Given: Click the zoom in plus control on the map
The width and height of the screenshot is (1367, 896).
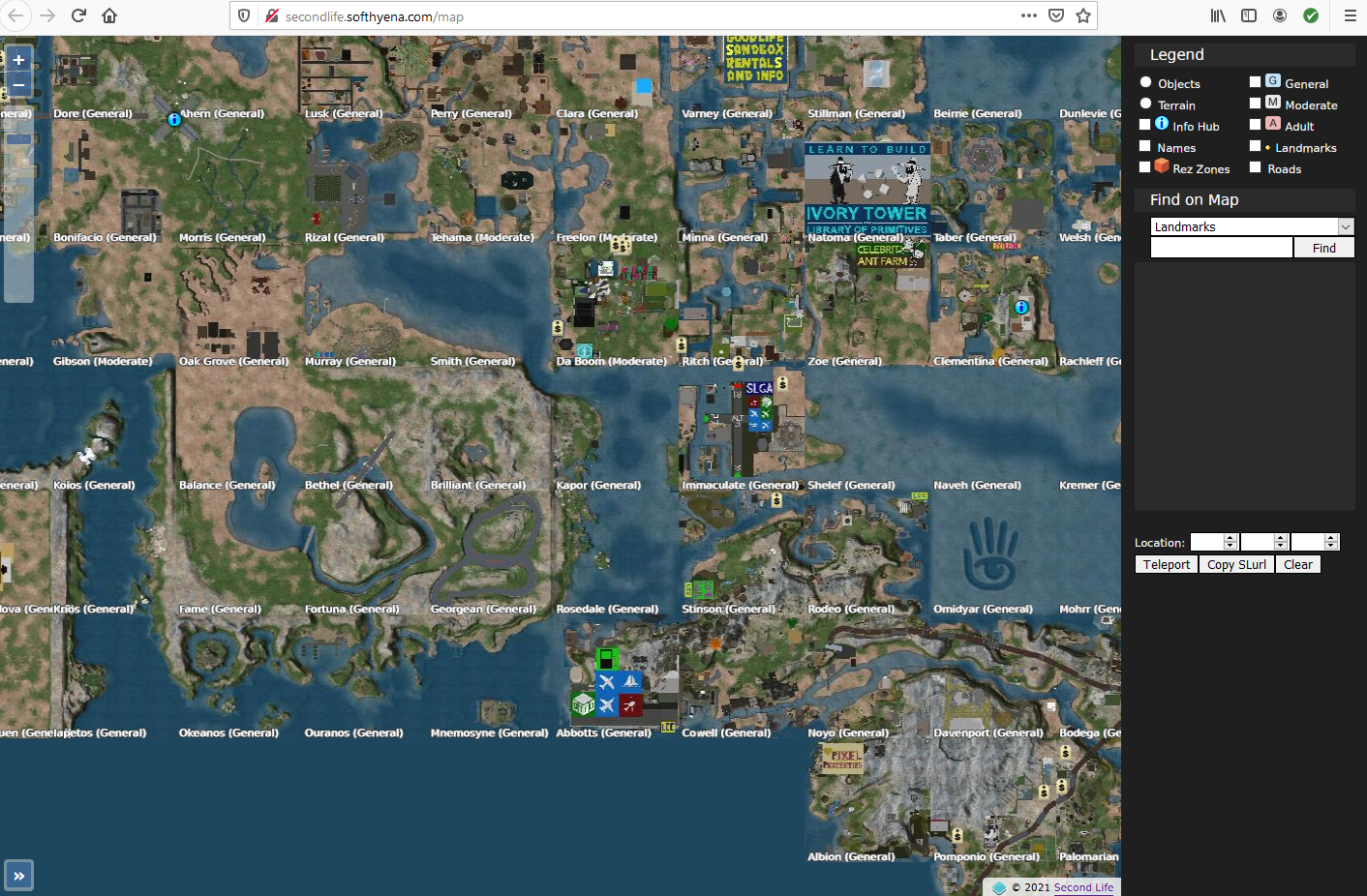Looking at the screenshot, I should point(18,60).
